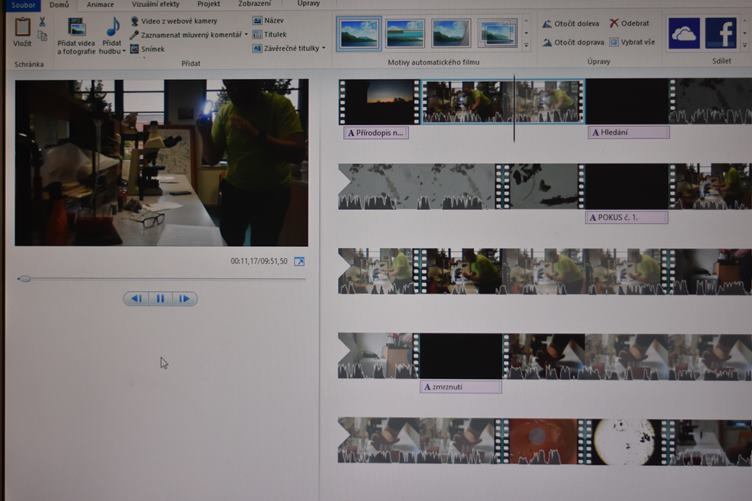752x501 pixels.
Task: Expand the AutoMovie themes gallery list
Action: pos(527,46)
